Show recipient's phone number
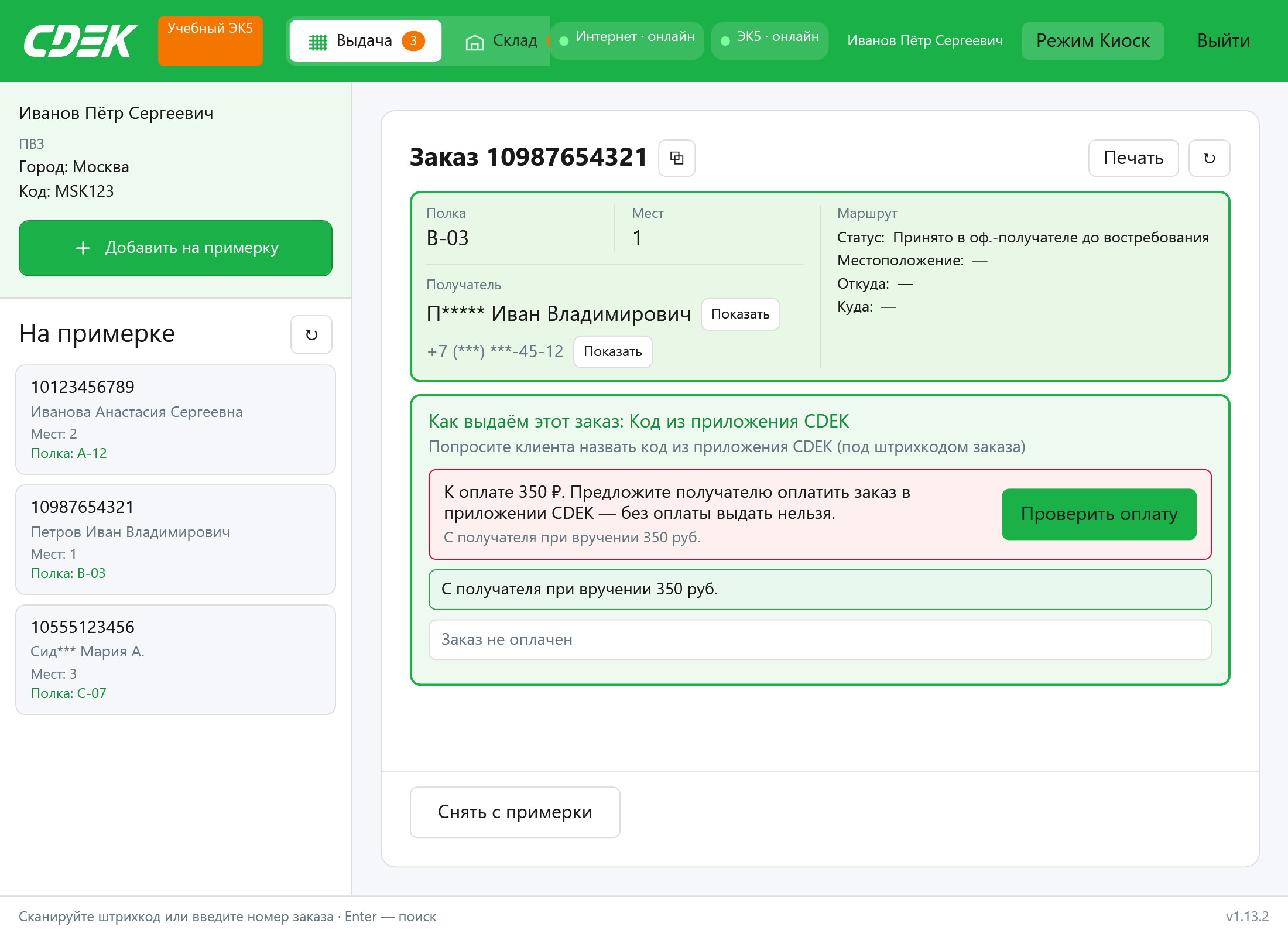The height and width of the screenshot is (937, 1288). point(612,352)
